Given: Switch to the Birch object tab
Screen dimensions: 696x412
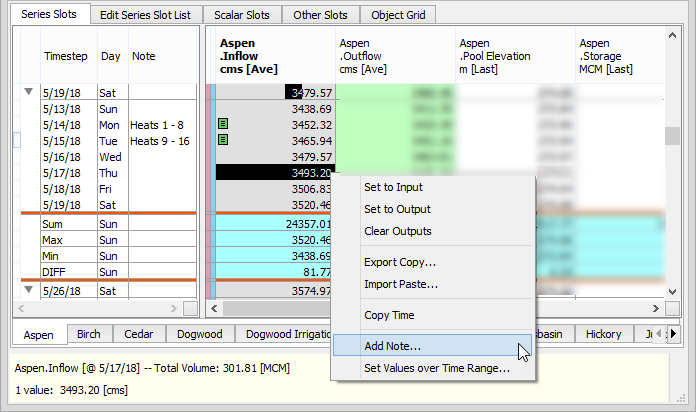Looking at the screenshot, I should pos(89,334).
